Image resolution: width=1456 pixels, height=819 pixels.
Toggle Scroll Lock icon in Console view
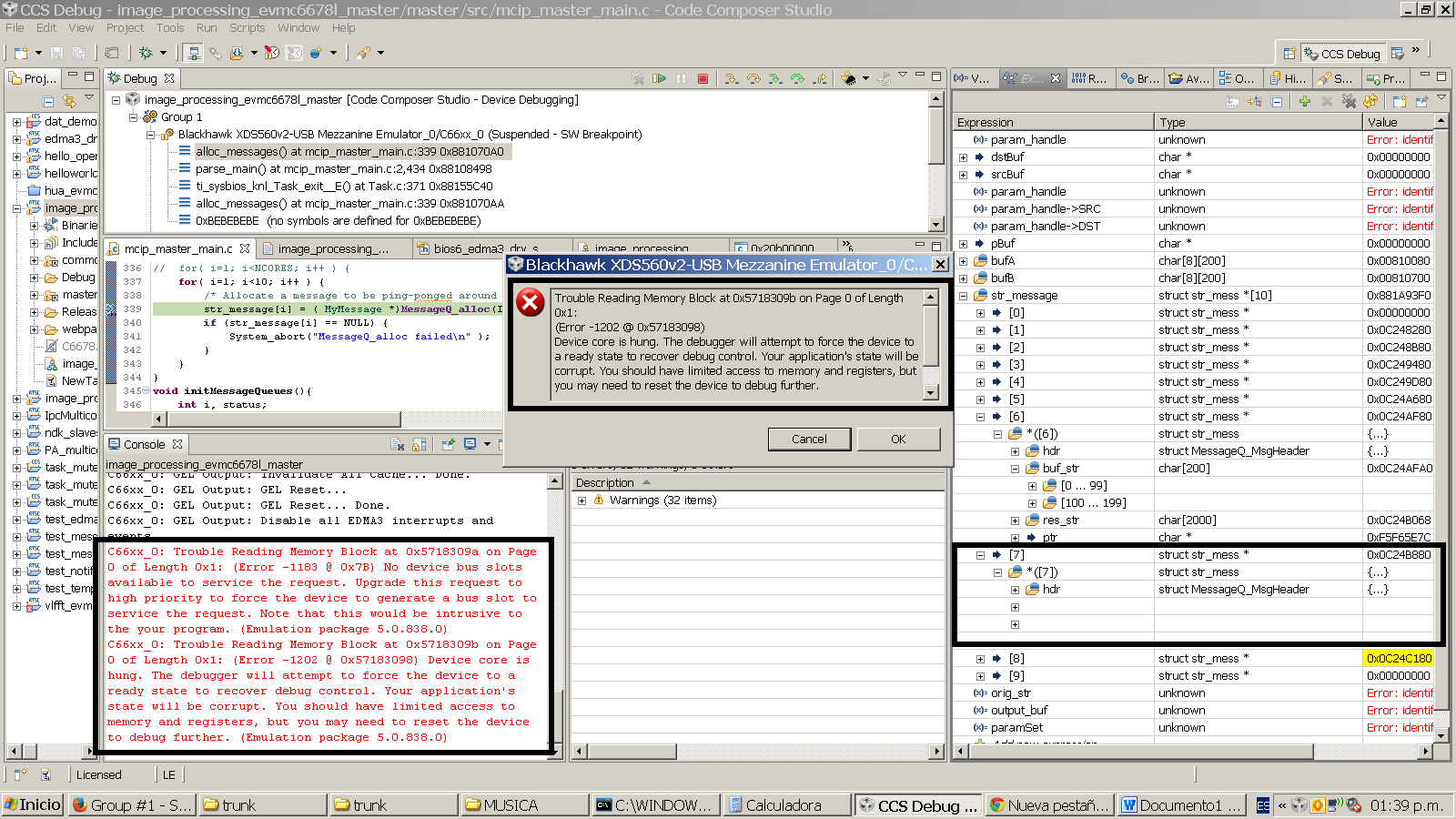tap(419, 444)
